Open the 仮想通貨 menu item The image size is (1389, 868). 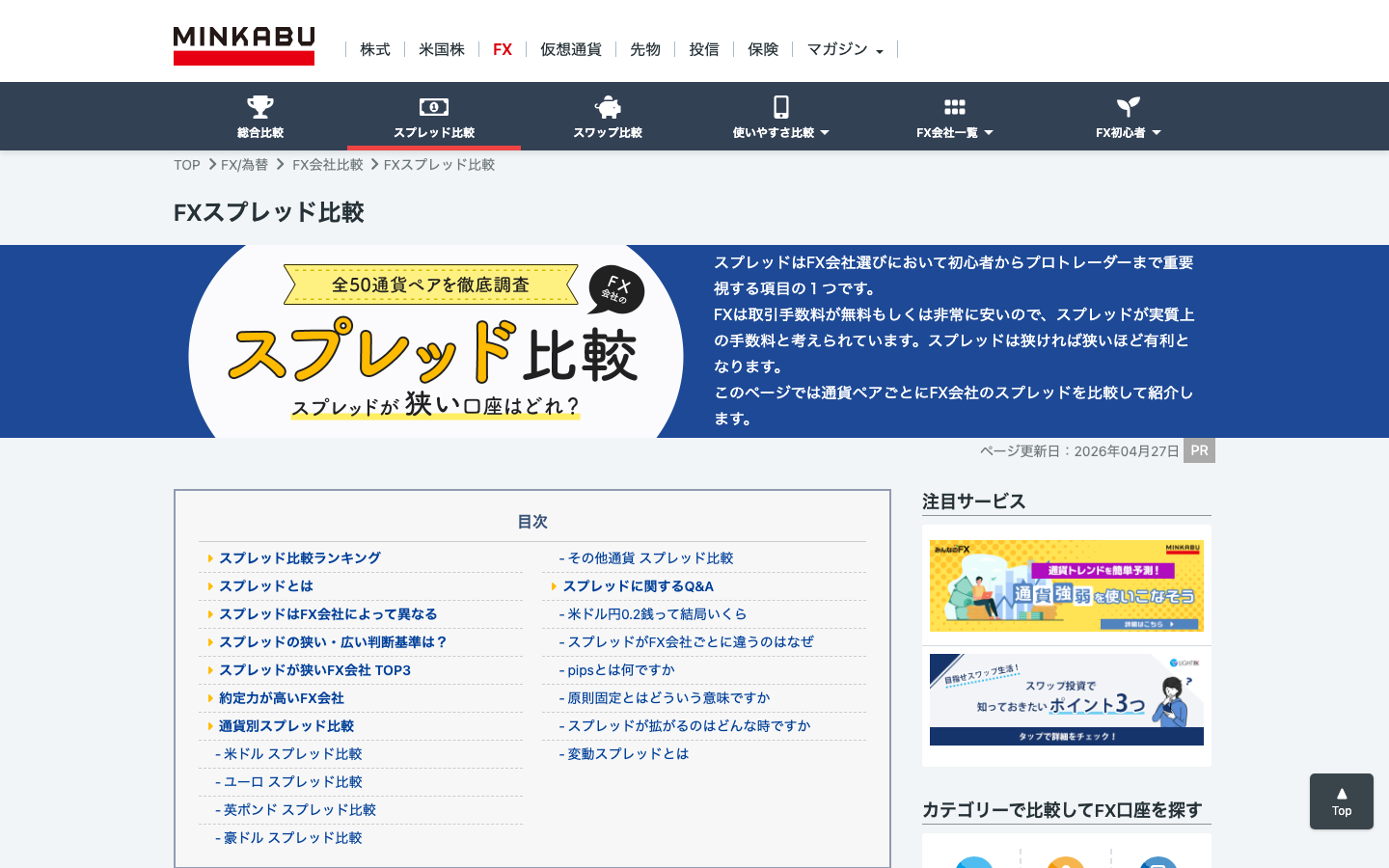point(571,49)
